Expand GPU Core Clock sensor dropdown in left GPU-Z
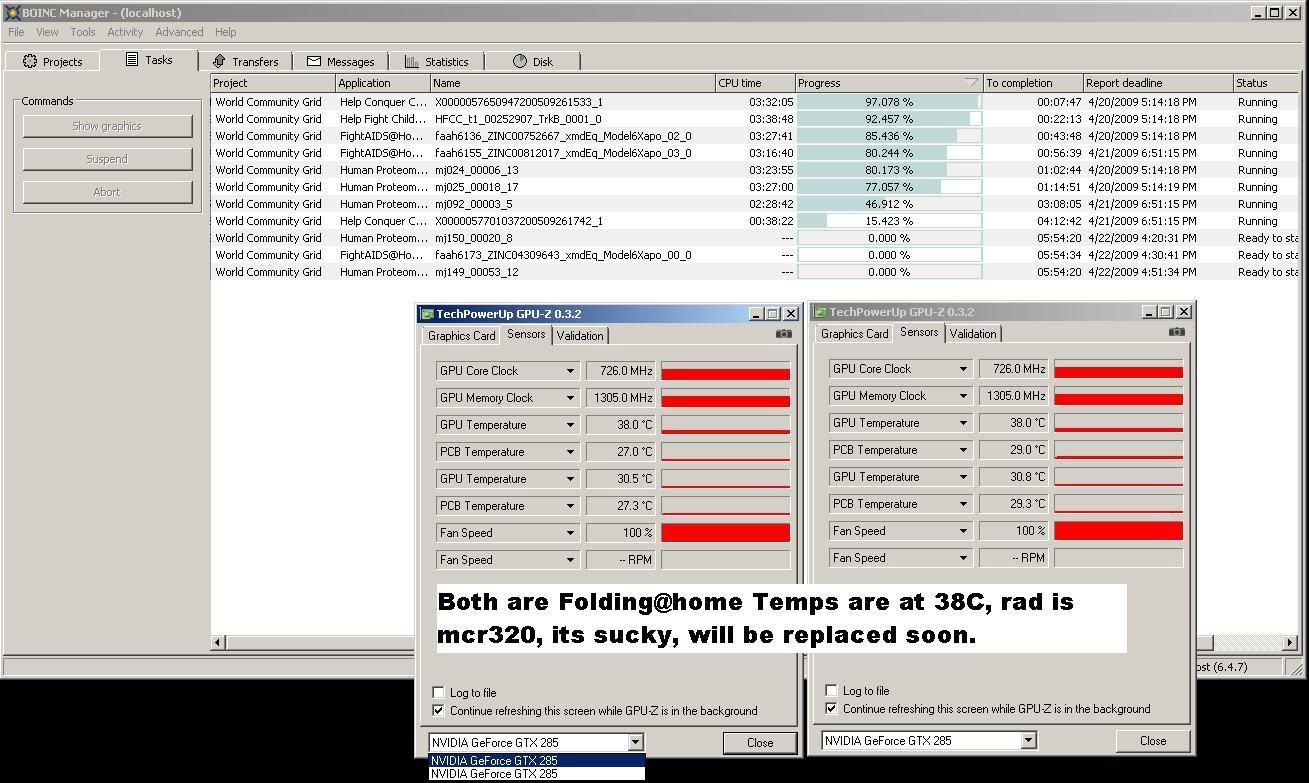Viewport: 1309px width, 783px height. pos(570,371)
